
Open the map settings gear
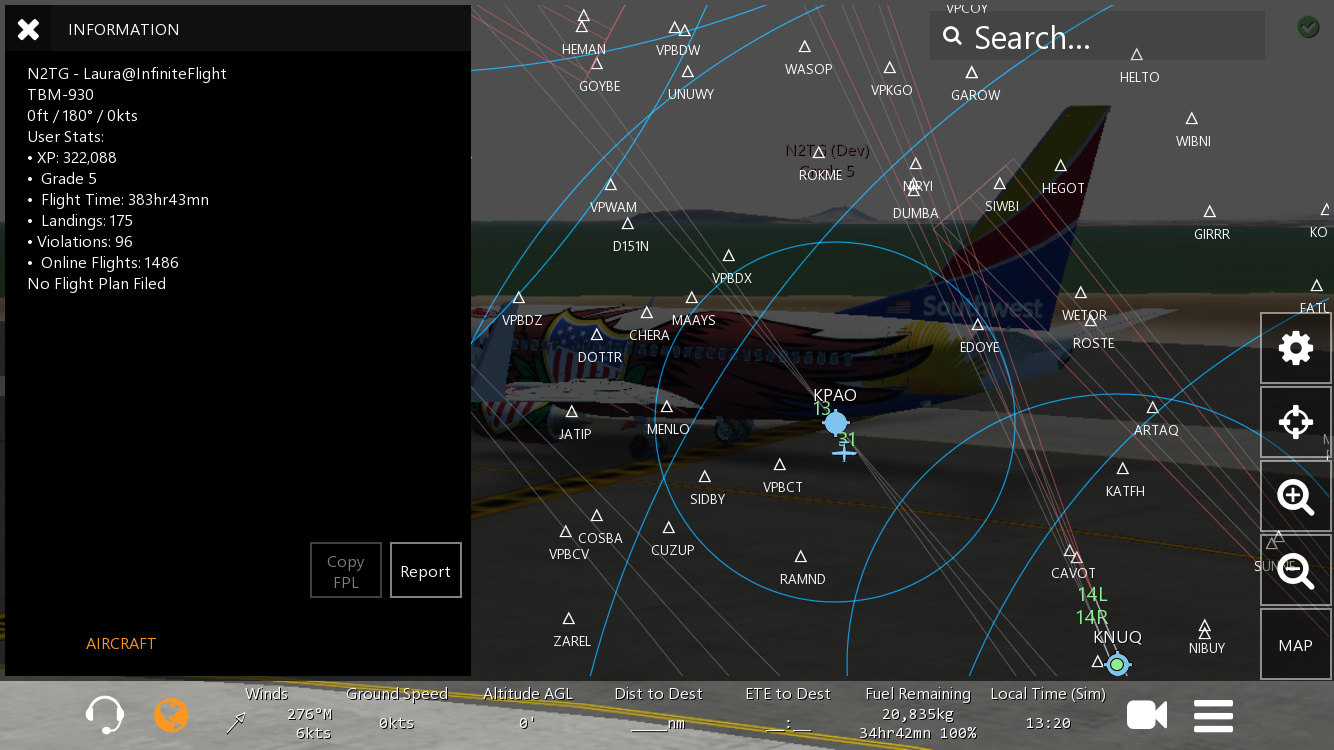(1296, 348)
